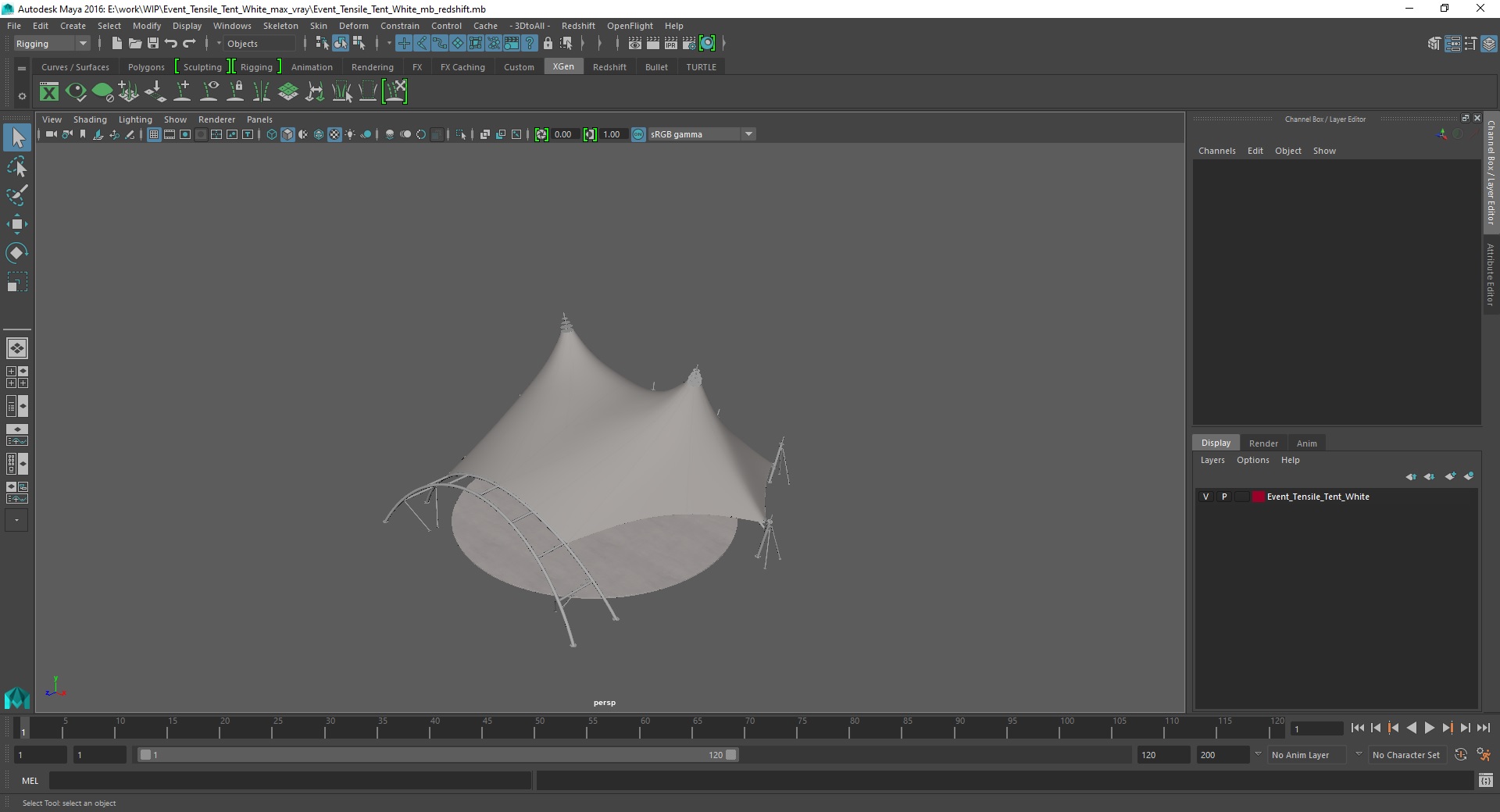1500x812 pixels.
Task: Click red color swatch of Event_Tensile_Tent_White layer
Action: 1258,497
